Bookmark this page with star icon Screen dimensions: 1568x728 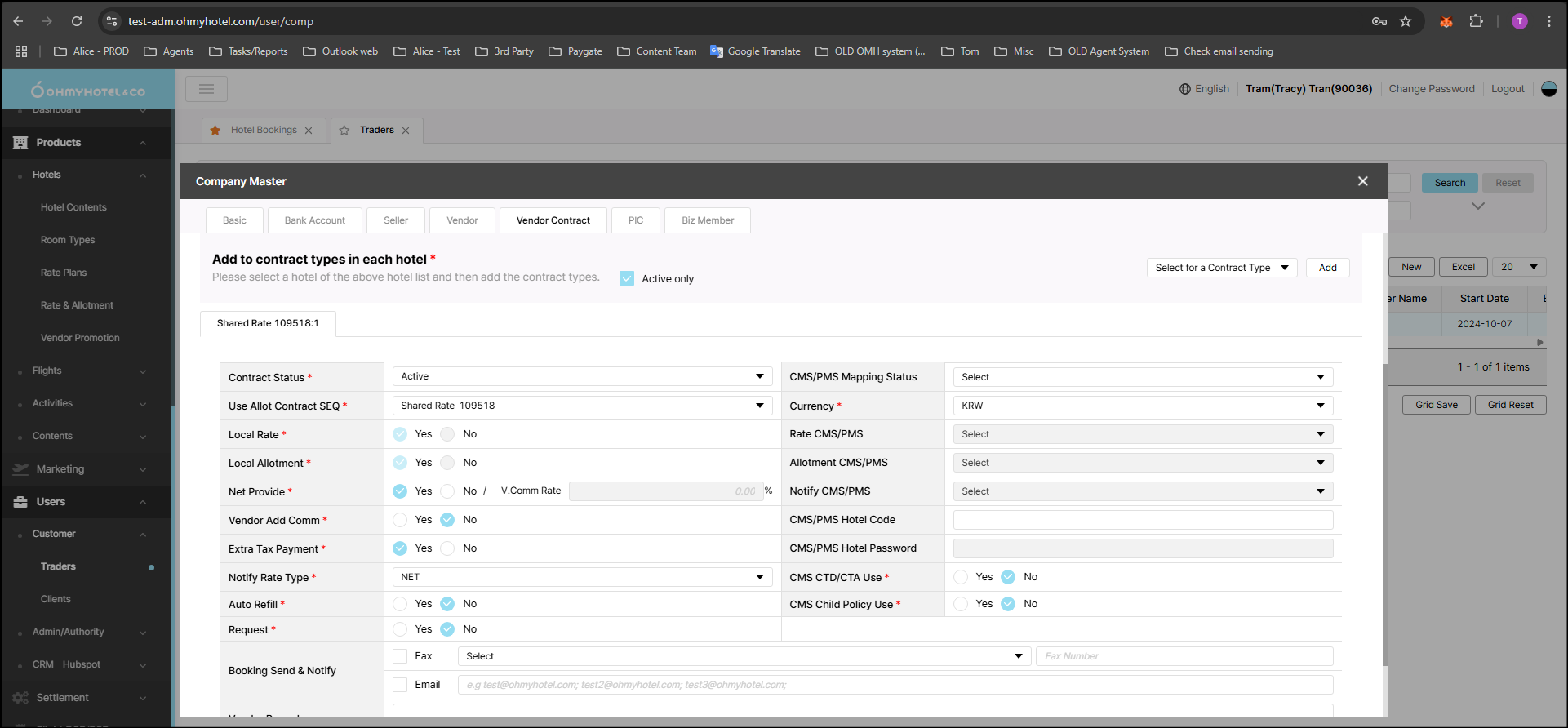1406,21
